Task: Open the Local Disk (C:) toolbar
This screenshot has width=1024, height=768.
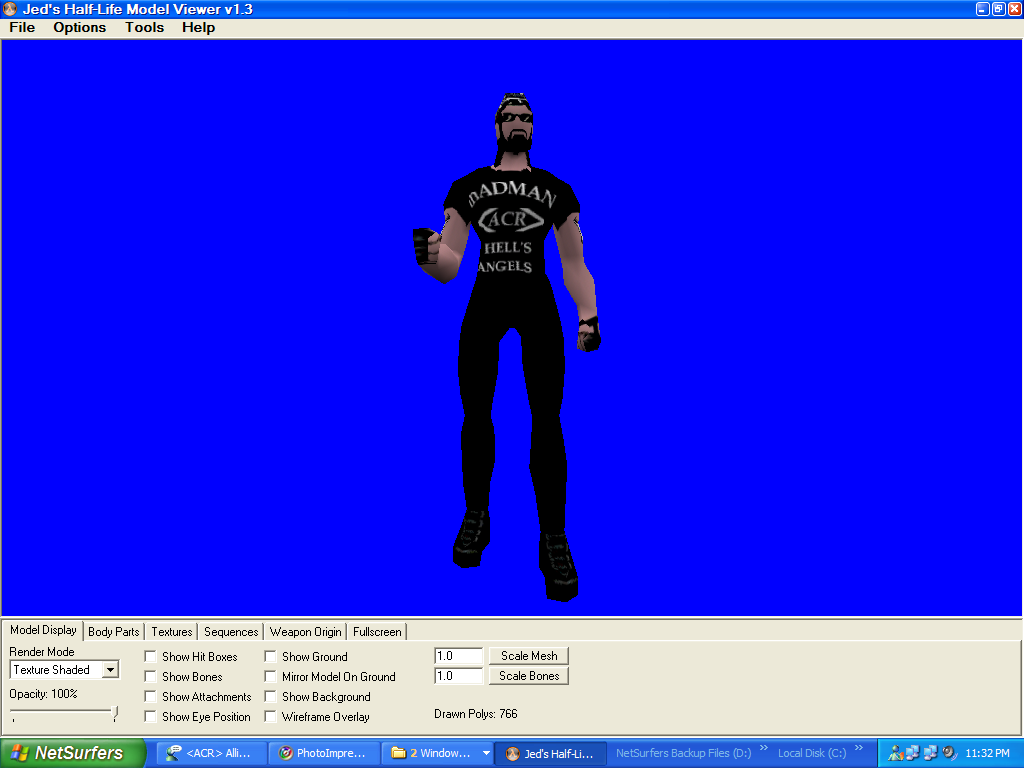Action: [x=812, y=753]
